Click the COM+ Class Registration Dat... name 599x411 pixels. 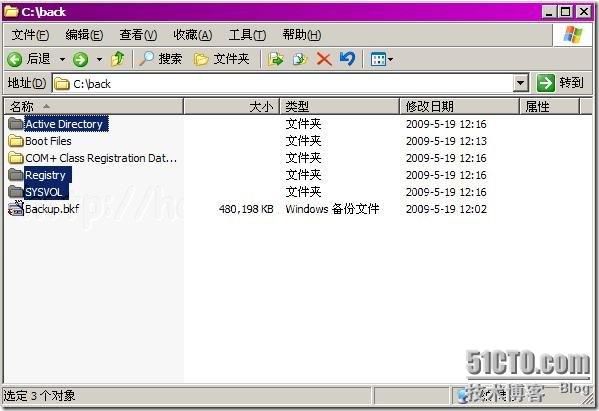coord(101,158)
